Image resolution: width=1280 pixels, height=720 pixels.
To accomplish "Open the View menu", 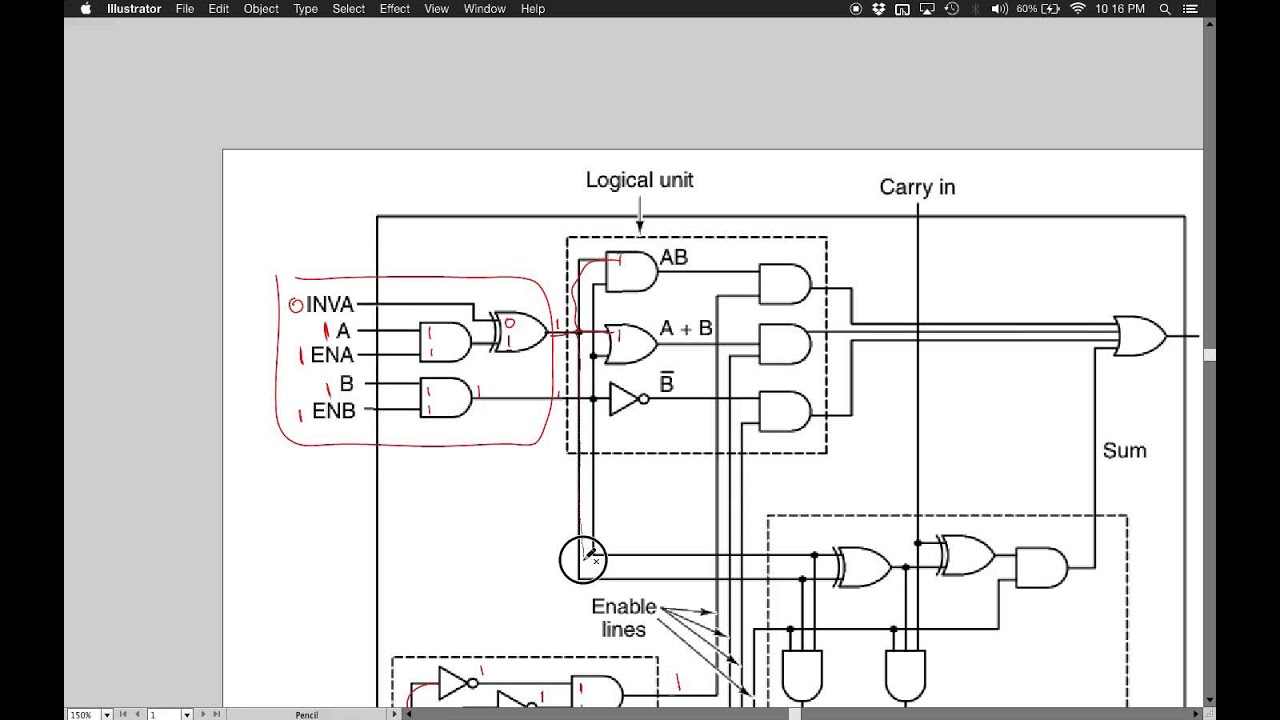I will [437, 9].
